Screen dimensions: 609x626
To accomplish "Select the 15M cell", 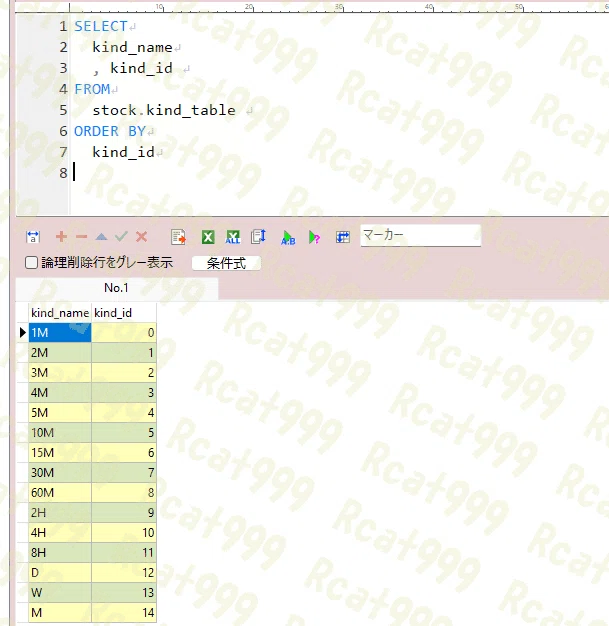I will point(60,452).
